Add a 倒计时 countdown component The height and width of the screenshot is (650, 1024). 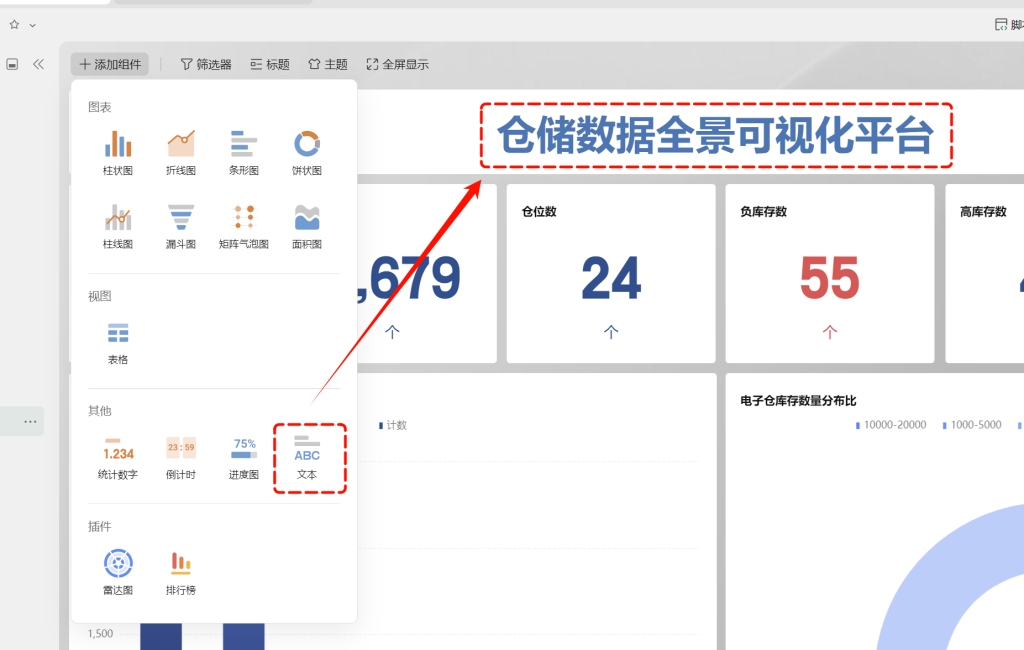(181, 458)
